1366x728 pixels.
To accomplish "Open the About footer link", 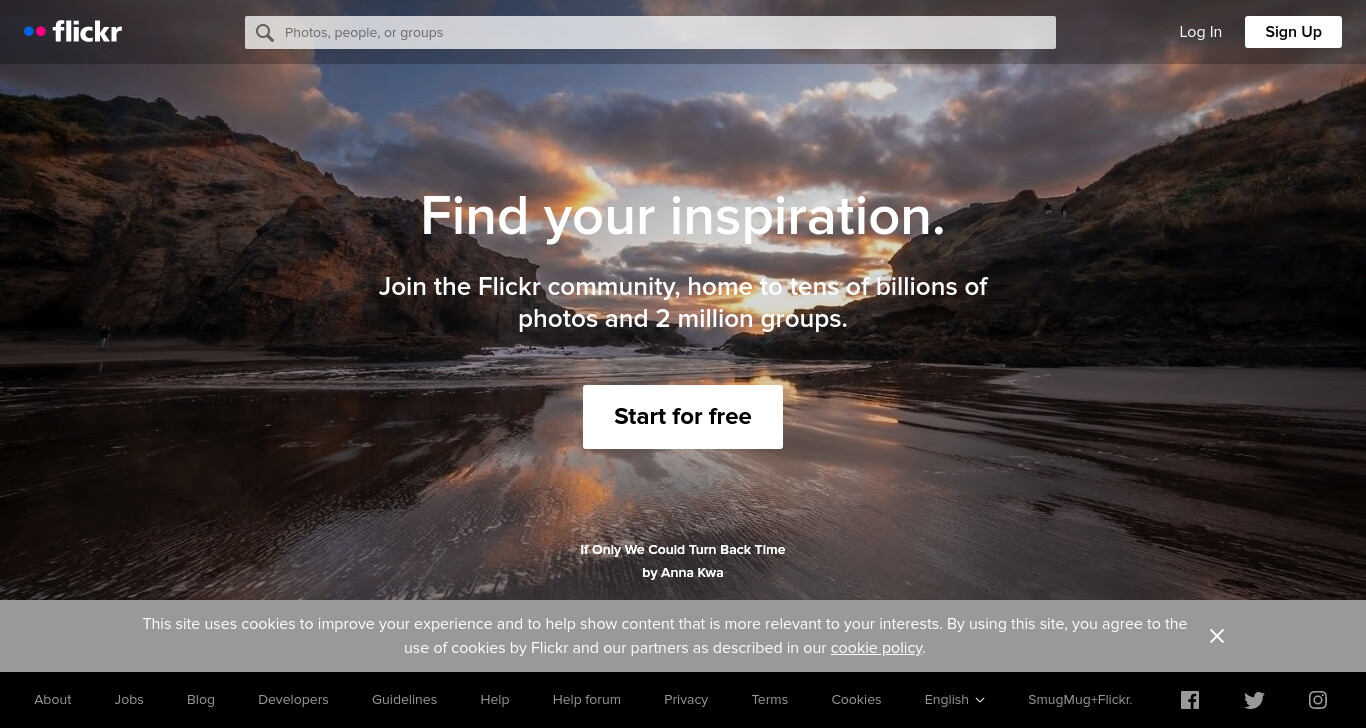I will (53, 700).
